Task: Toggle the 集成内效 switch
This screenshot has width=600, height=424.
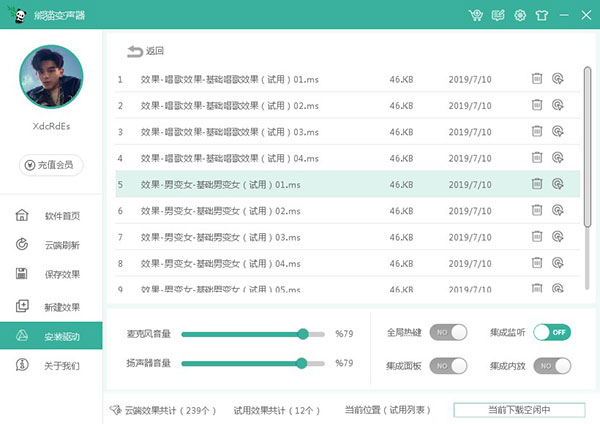Action: [551, 366]
